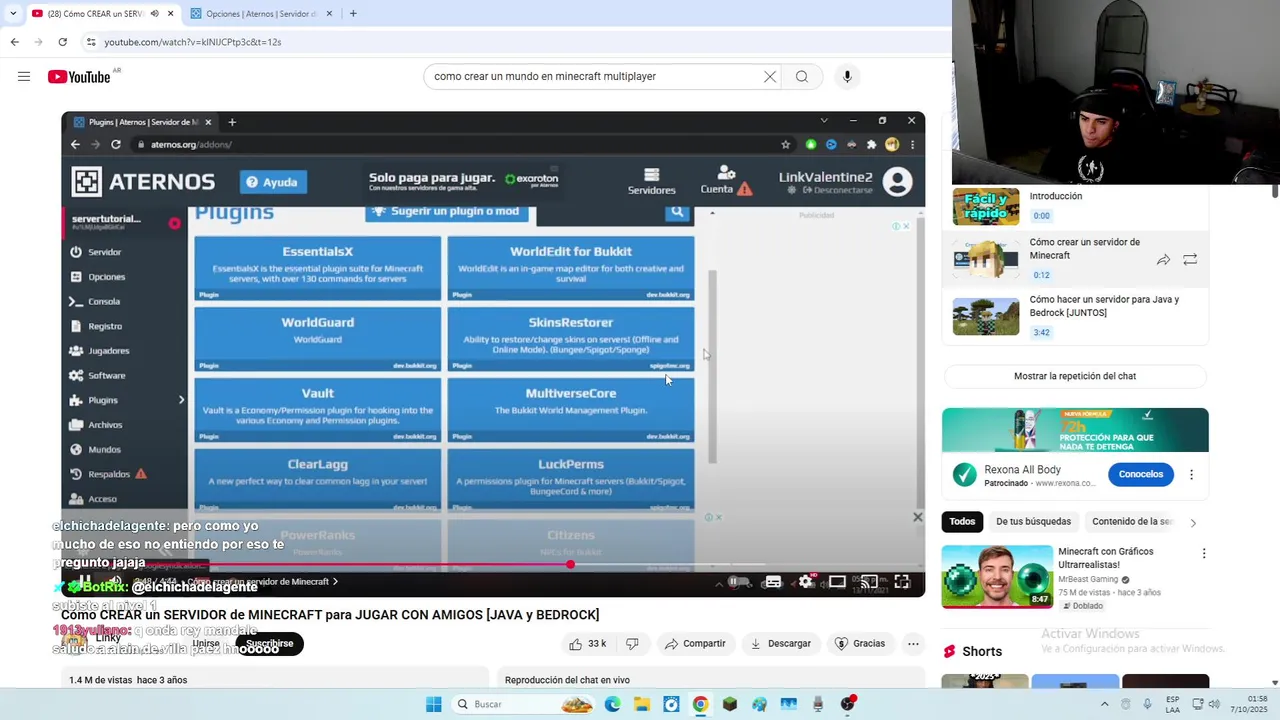Reload the page in the browser
The image size is (1280, 720).
tap(62, 42)
